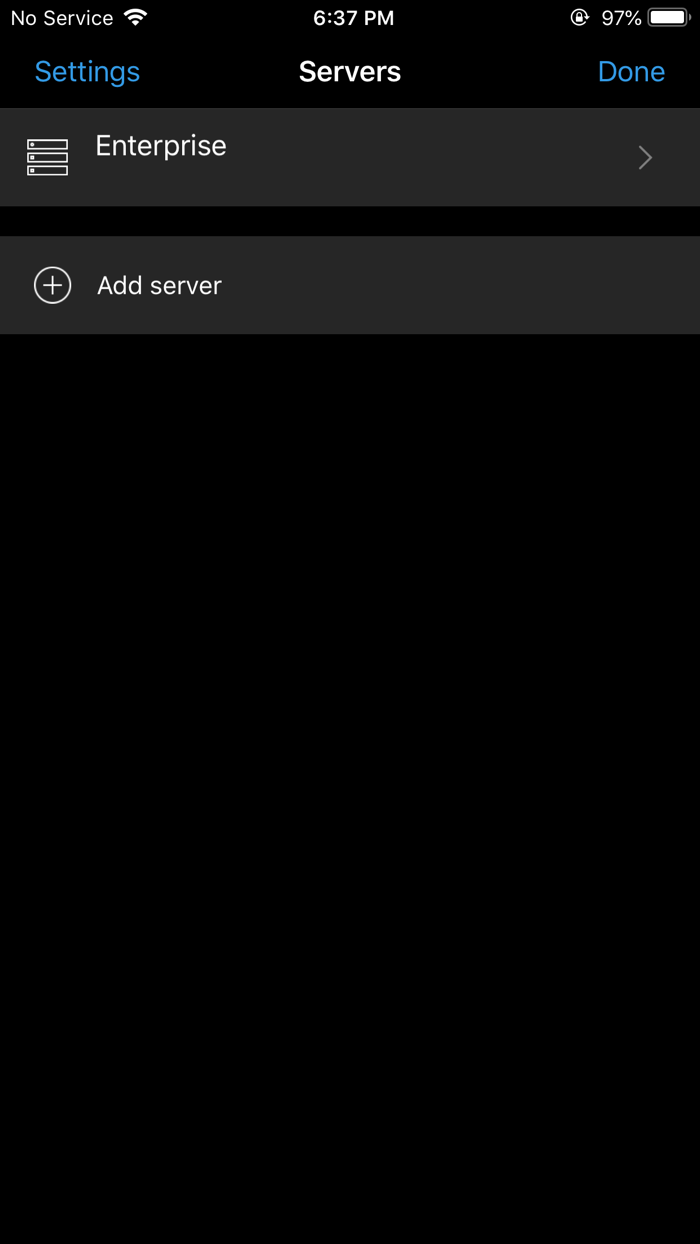
Task: Tap the 6:37 PM clock in status bar
Action: (353, 18)
